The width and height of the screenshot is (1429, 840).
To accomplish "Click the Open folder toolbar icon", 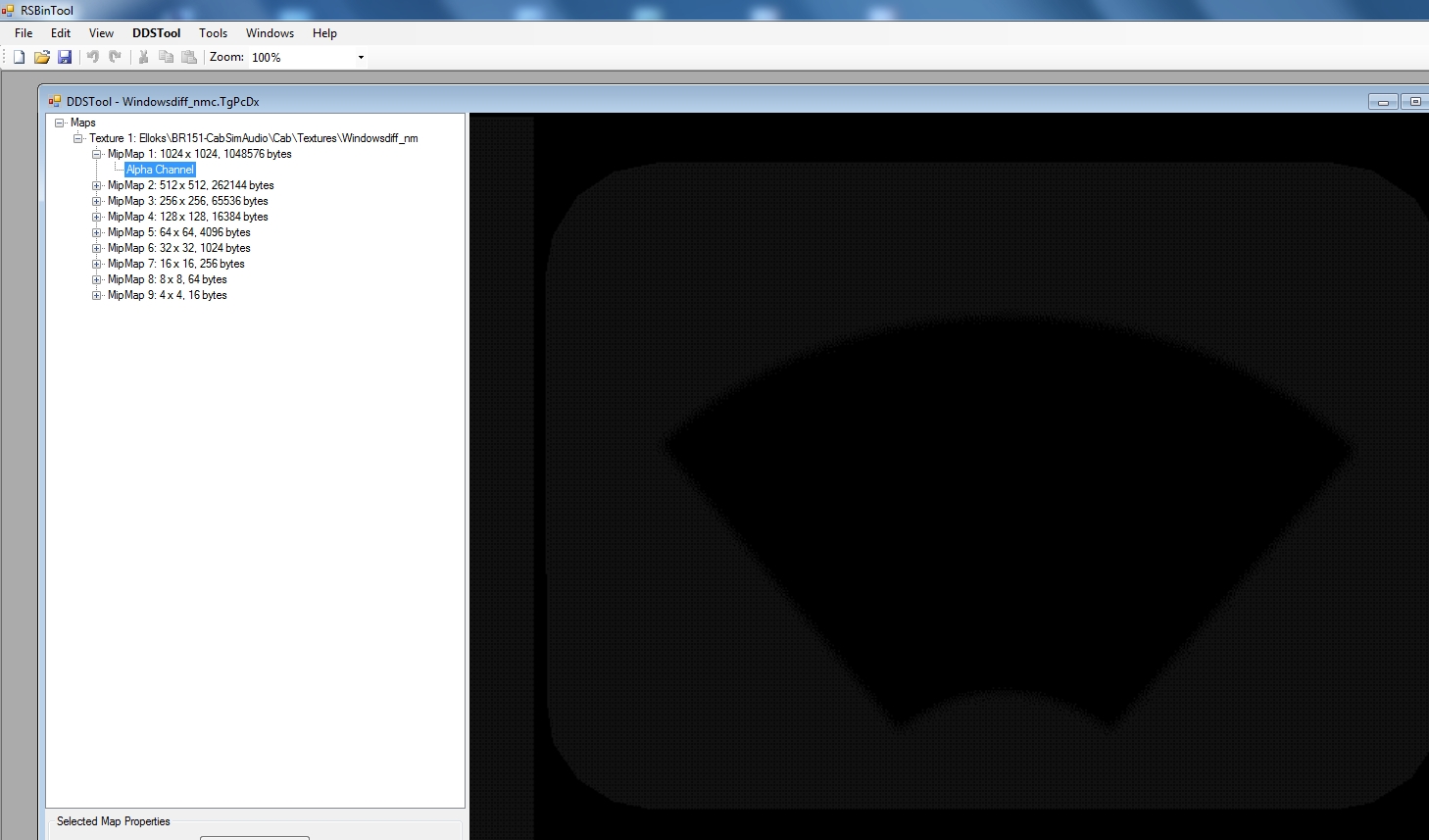I will click(42, 57).
